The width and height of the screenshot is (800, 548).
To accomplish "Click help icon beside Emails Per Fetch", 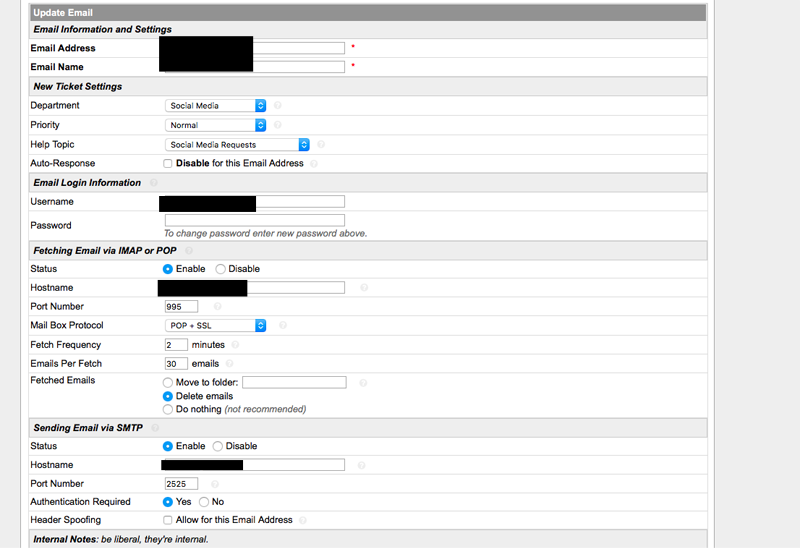I will (x=230, y=363).
